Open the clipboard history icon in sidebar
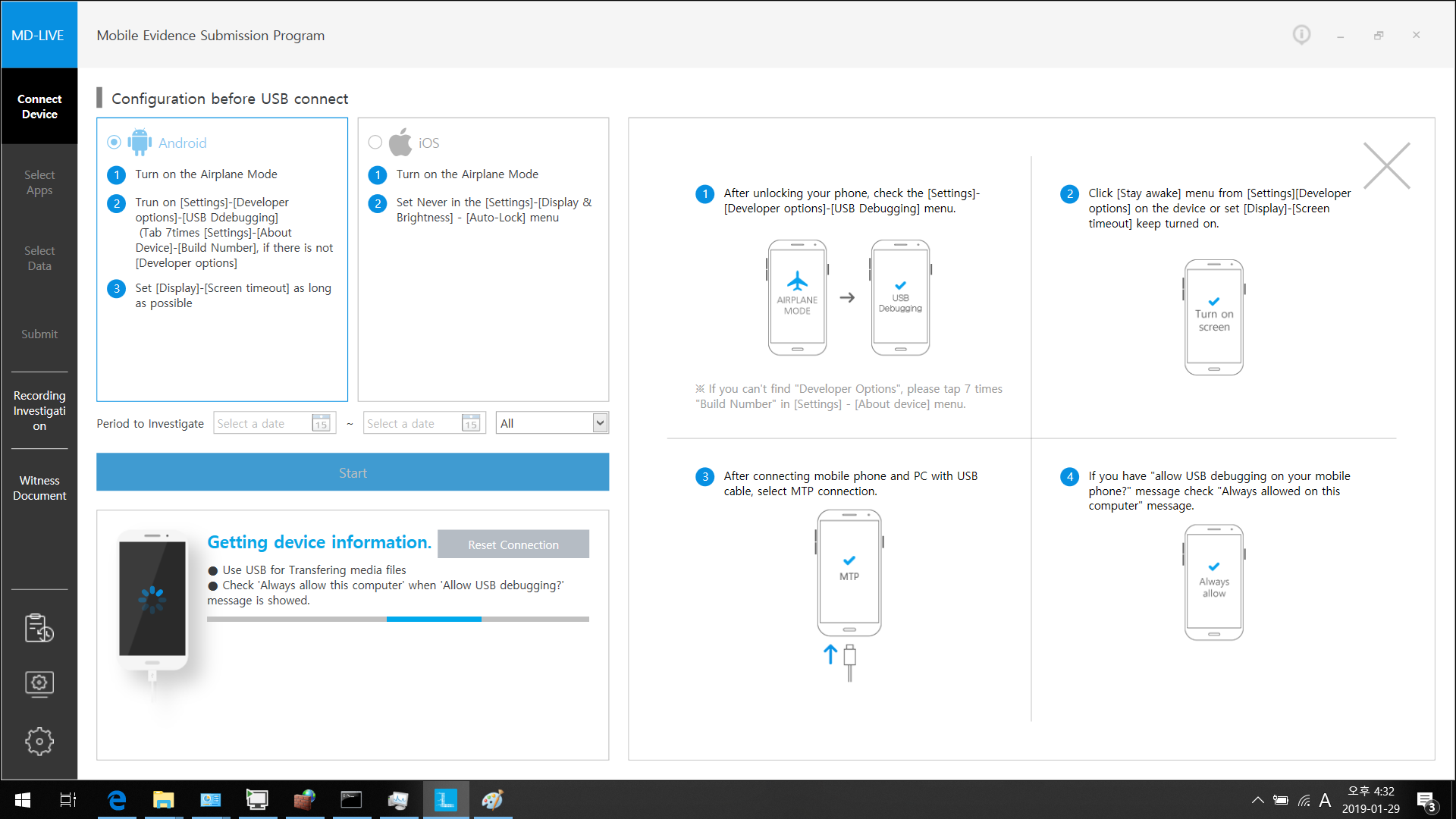Image resolution: width=1456 pixels, height=819 pixels. 39,628
